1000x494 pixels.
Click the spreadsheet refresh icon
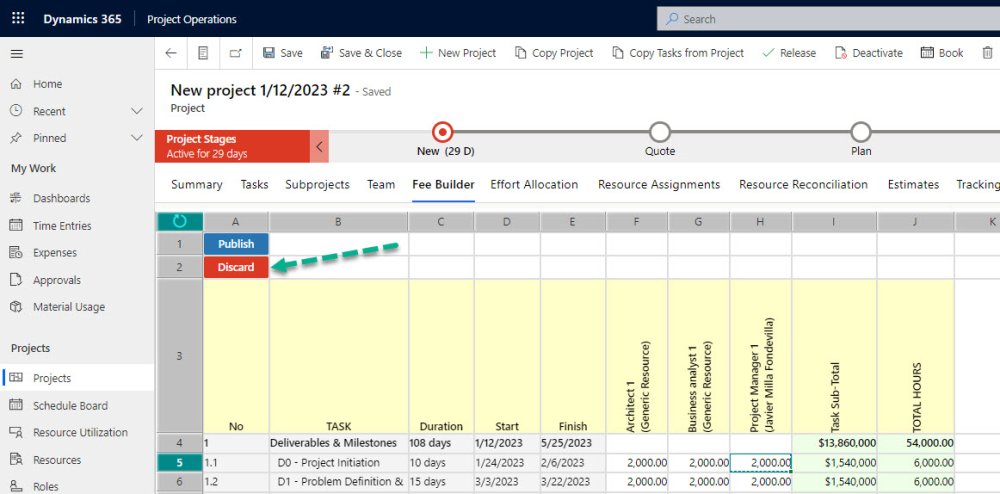coord(180,221)
